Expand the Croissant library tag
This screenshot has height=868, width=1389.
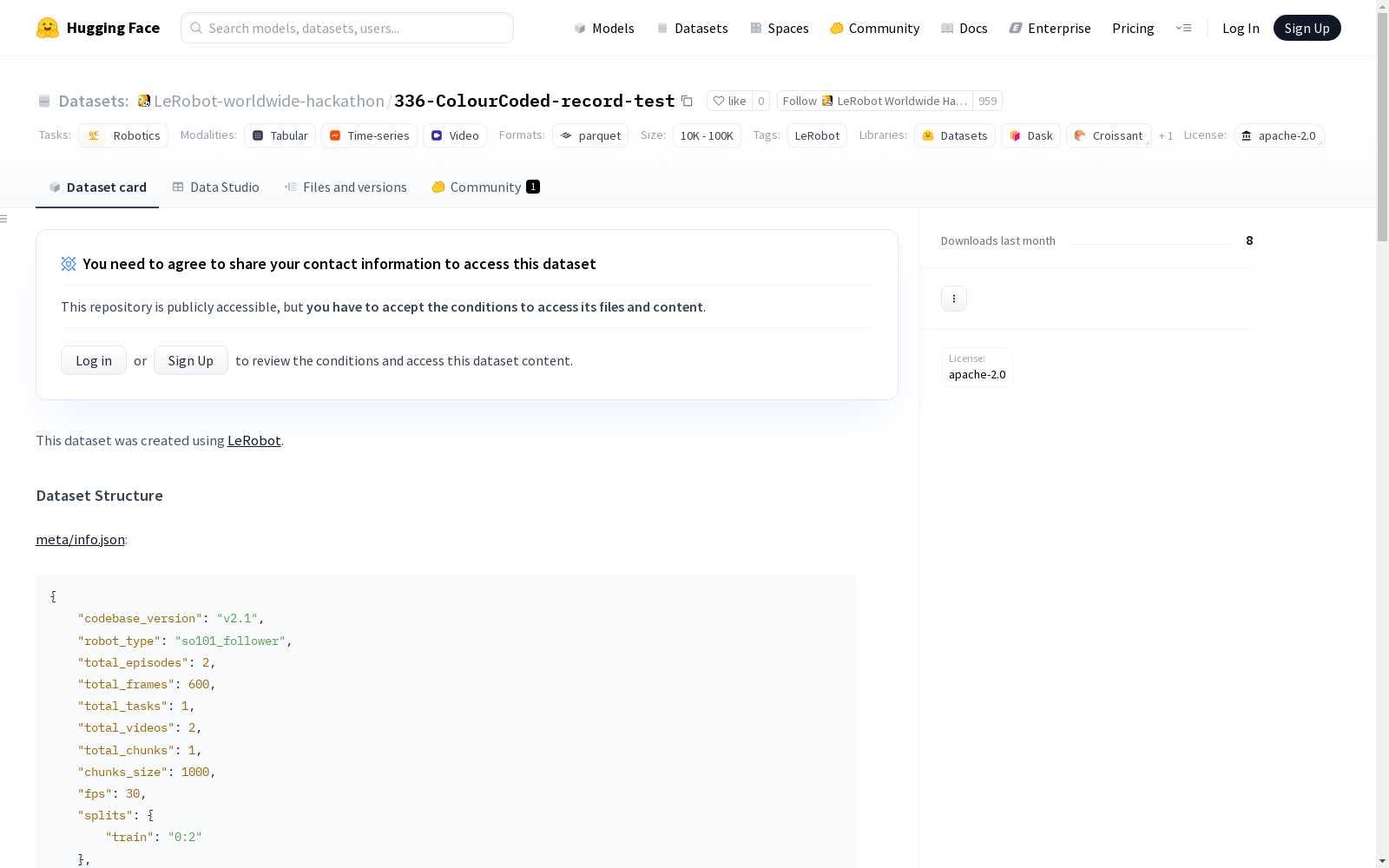tap(1109, 135)
